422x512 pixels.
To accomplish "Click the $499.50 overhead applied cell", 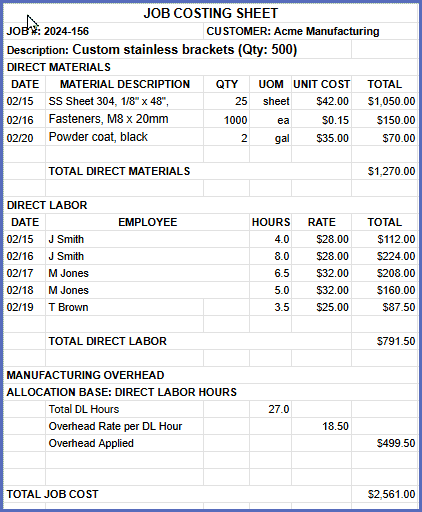I will coord(385,443).
